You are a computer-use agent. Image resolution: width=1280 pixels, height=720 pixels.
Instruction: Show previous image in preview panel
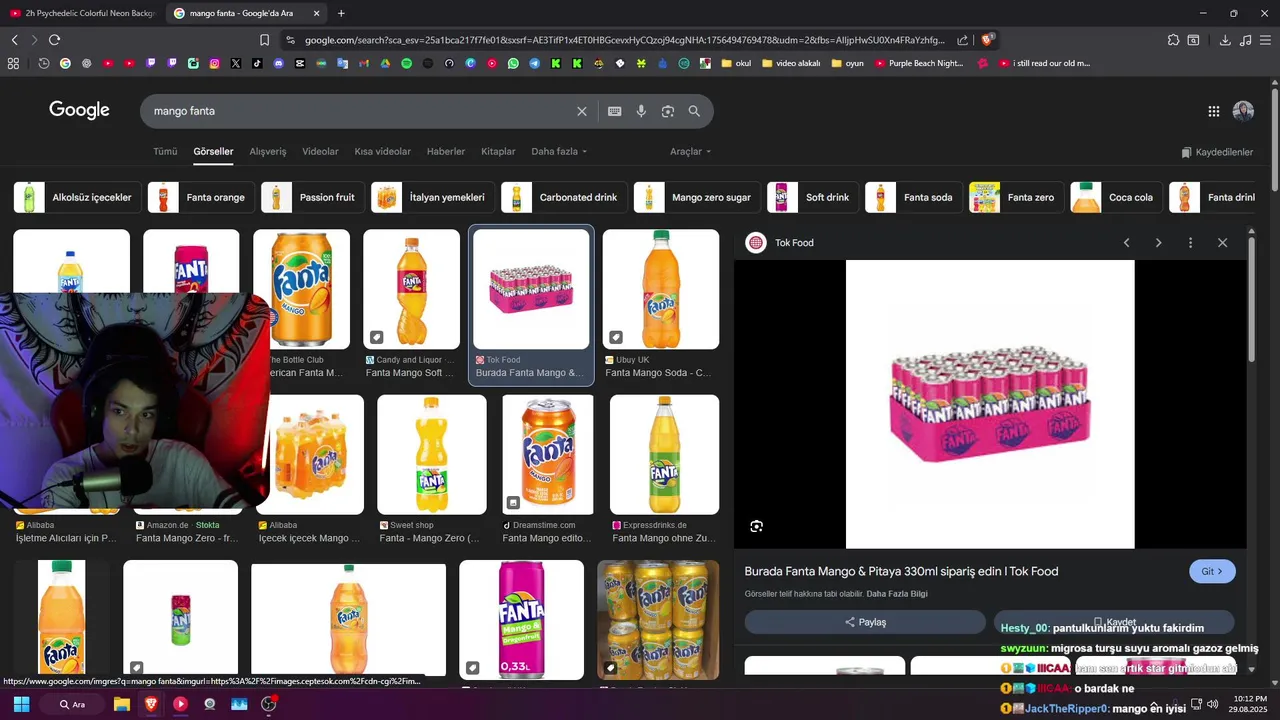pyautogui.click(x=1126, y=243)
